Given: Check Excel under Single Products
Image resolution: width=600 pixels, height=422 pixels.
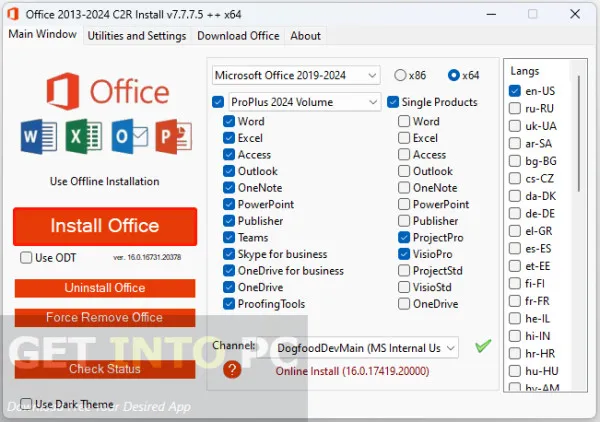Looking at the screenshot, I should 404,138.
